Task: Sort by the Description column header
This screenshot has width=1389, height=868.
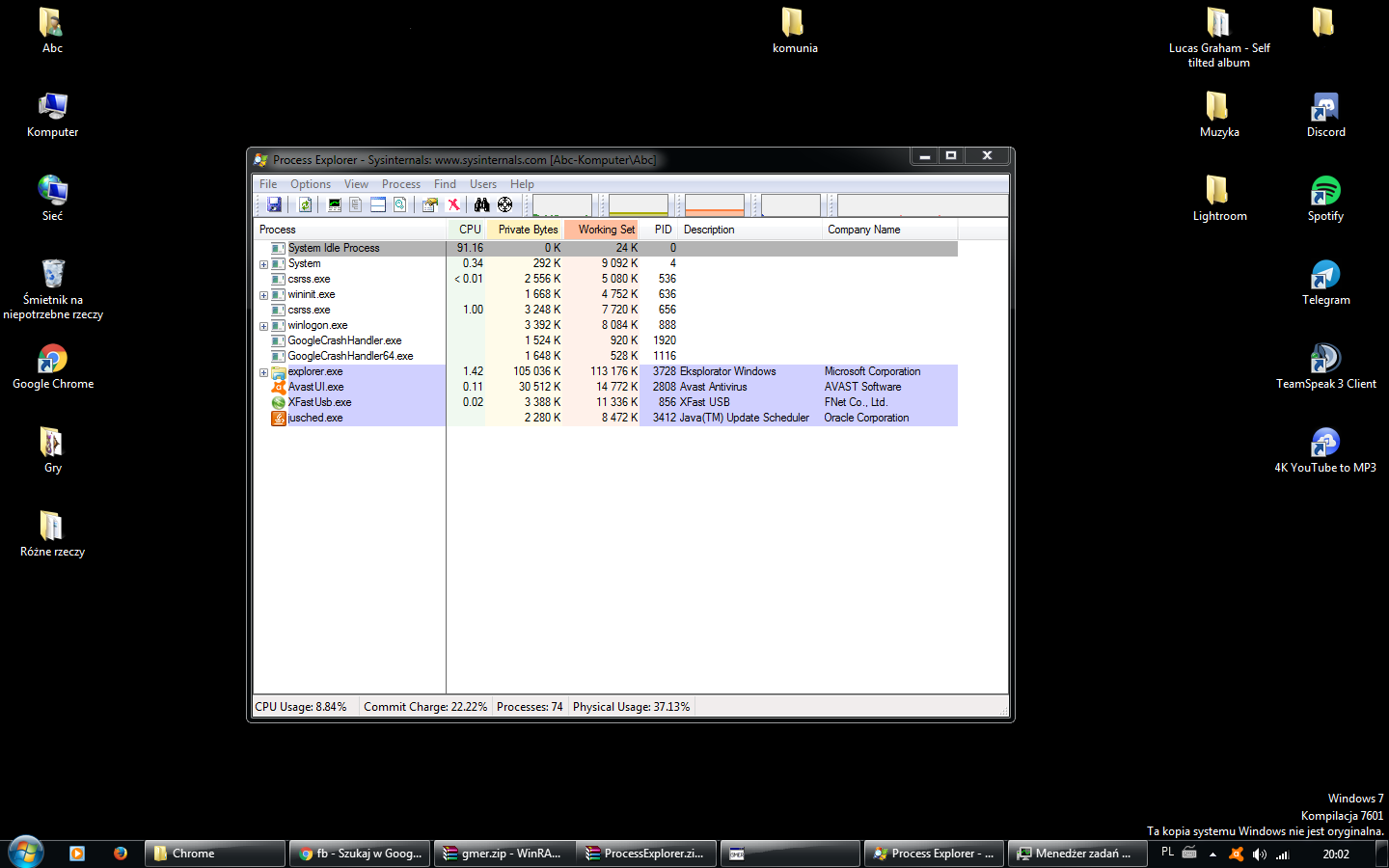Action: [751, 230]
